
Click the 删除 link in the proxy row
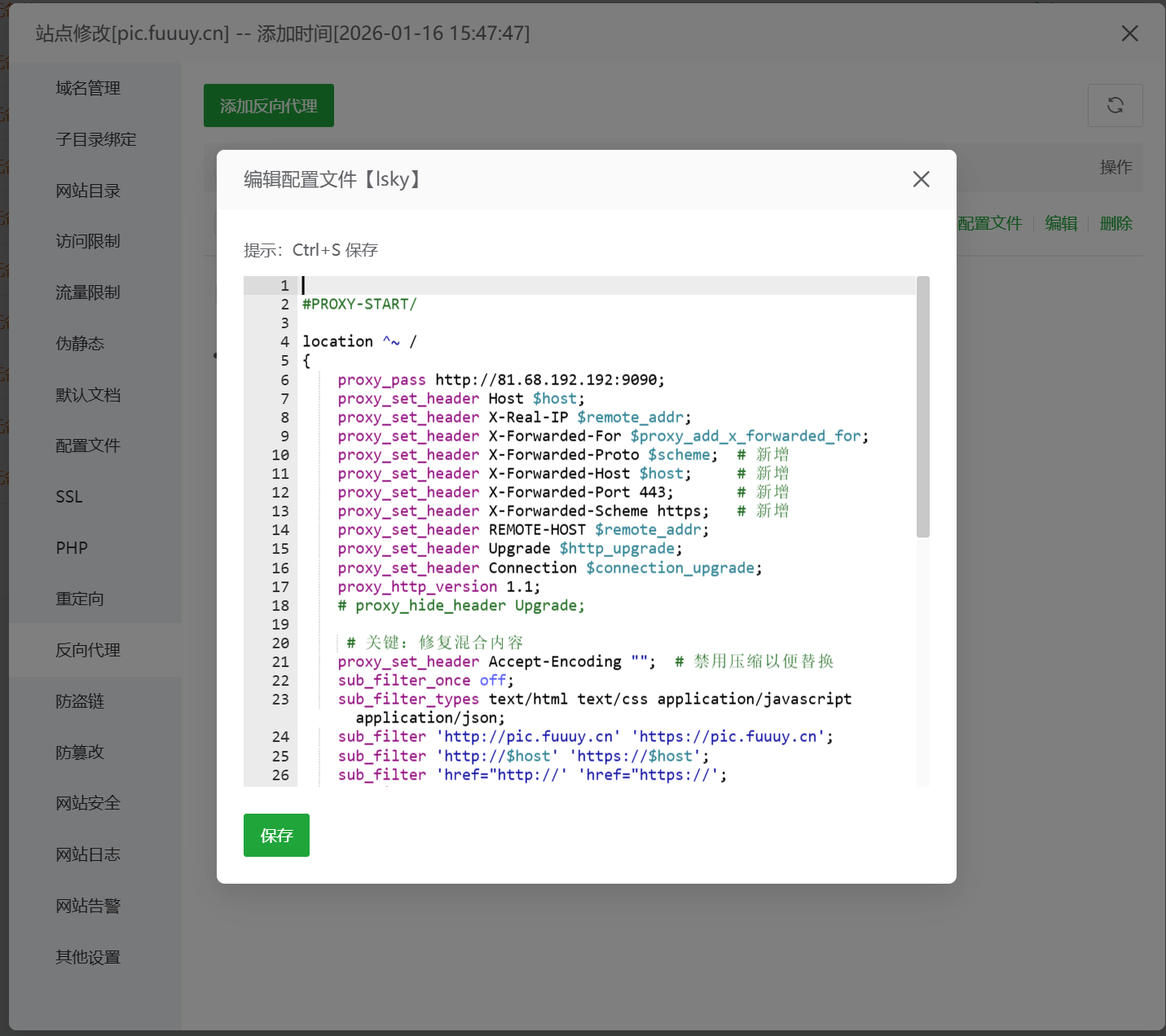click(x=1115, y=223)
